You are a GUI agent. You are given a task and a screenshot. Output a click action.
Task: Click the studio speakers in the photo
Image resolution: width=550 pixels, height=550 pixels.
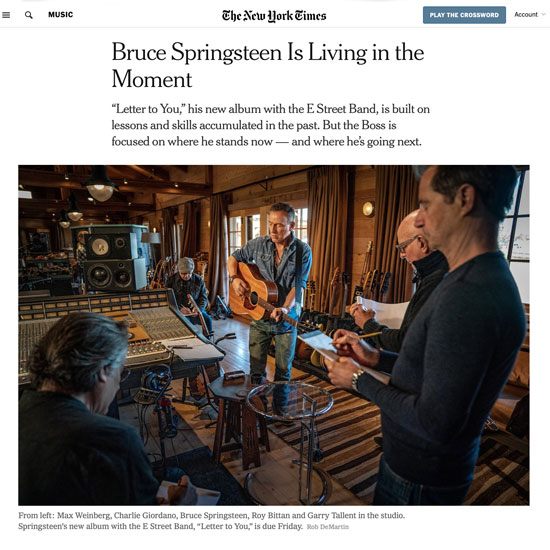coord(114,261)
